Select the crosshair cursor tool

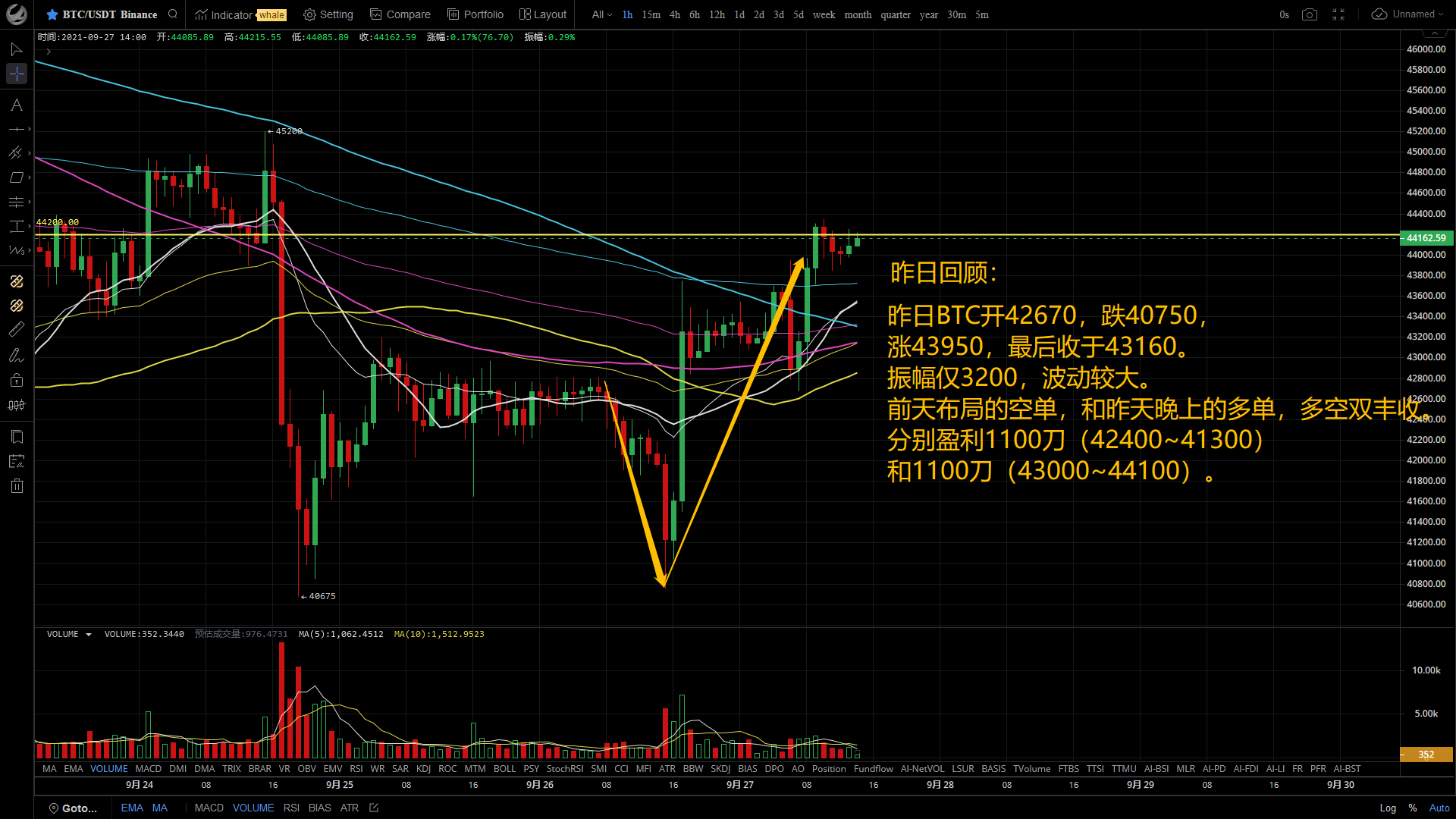(x=16, y=74)
